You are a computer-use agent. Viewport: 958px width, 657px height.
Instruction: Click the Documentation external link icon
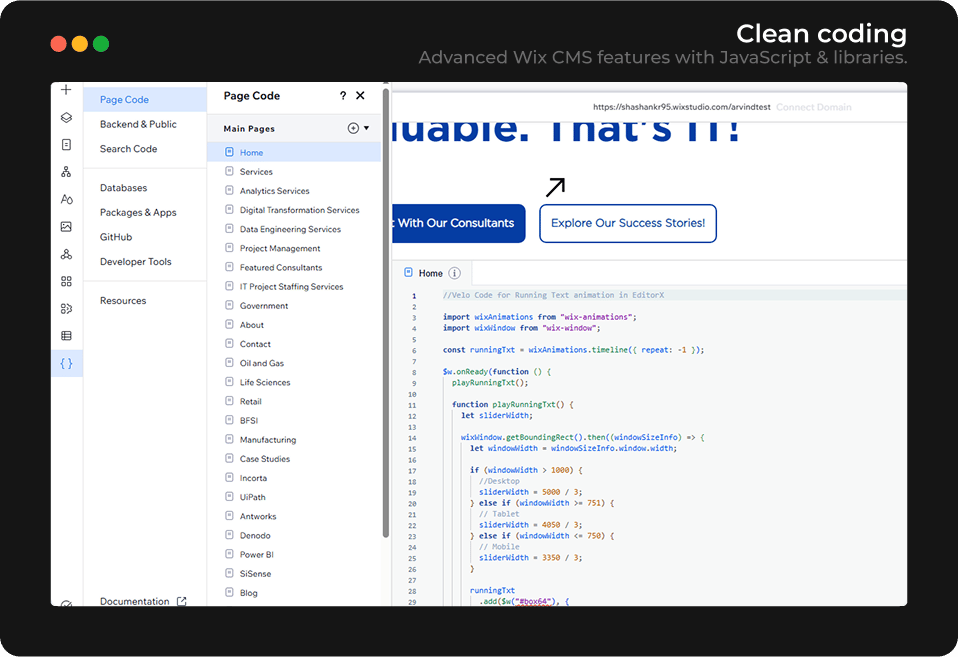181,601
